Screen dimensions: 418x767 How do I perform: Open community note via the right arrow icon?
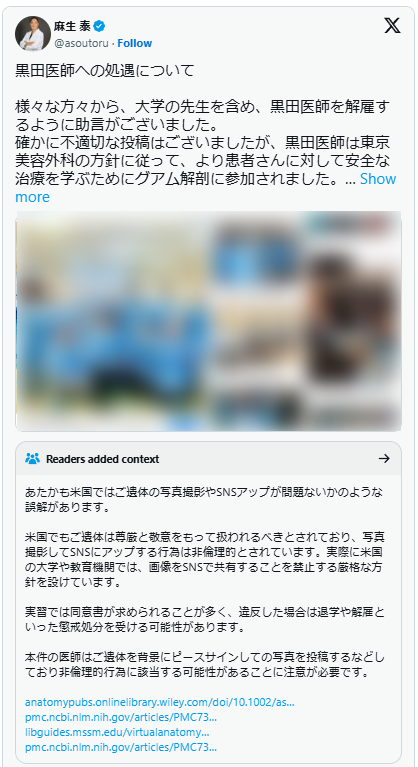384,458
